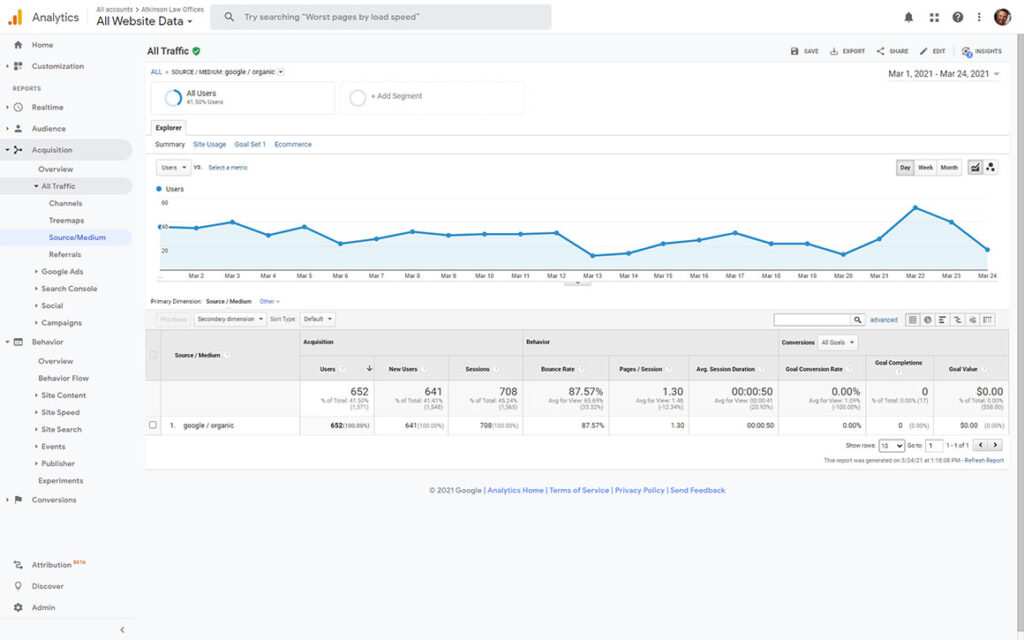Go to the next page arrow

[x=995, y=445]
